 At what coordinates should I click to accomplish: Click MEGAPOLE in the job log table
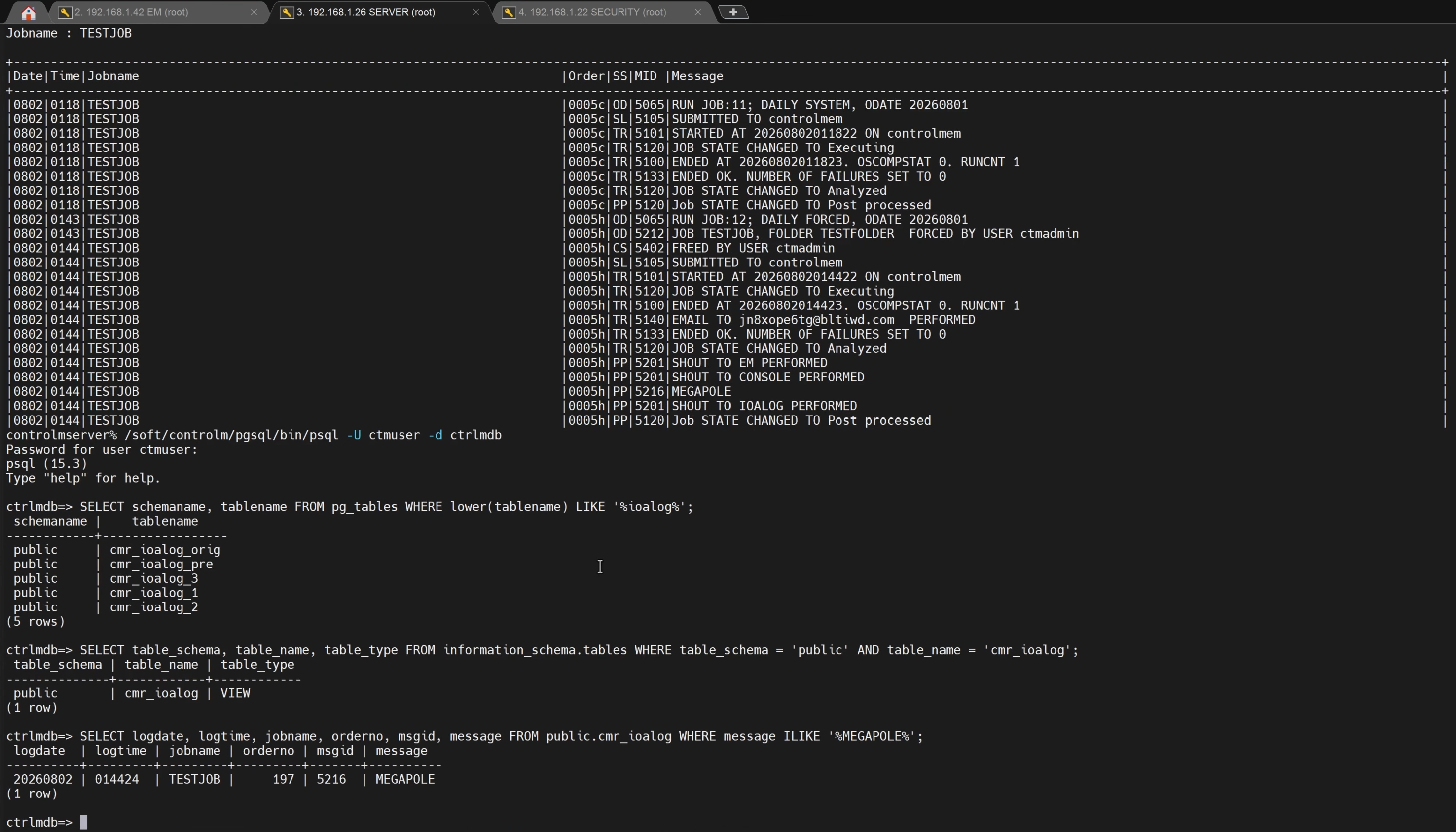tap(701, 391)
